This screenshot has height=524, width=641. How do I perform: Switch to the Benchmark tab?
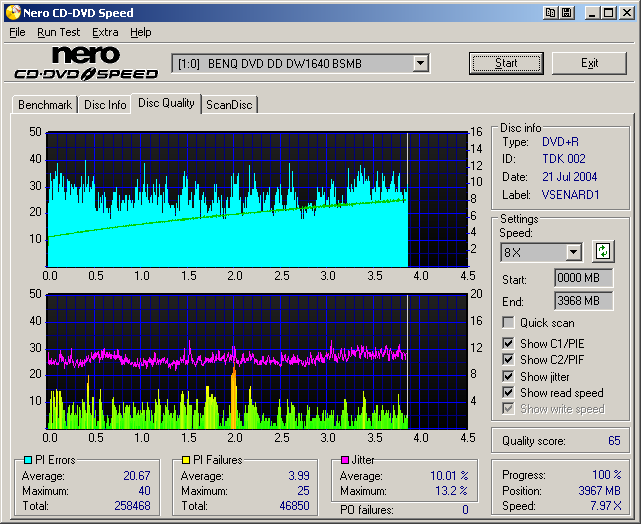click(45, 105)
